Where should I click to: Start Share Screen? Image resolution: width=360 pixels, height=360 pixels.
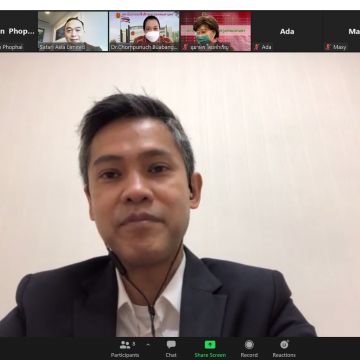point(210,349)
